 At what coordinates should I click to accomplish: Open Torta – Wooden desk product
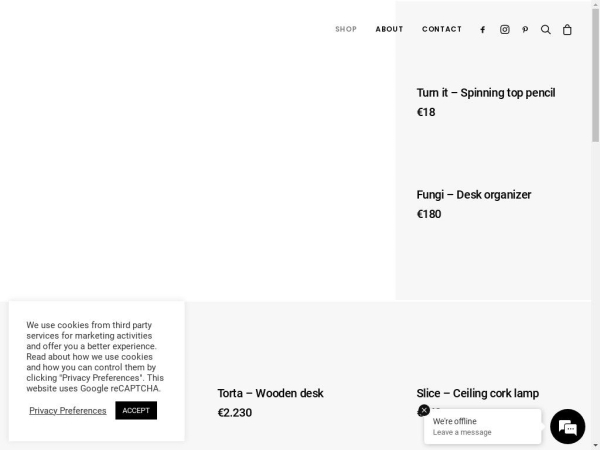point(271,393)
